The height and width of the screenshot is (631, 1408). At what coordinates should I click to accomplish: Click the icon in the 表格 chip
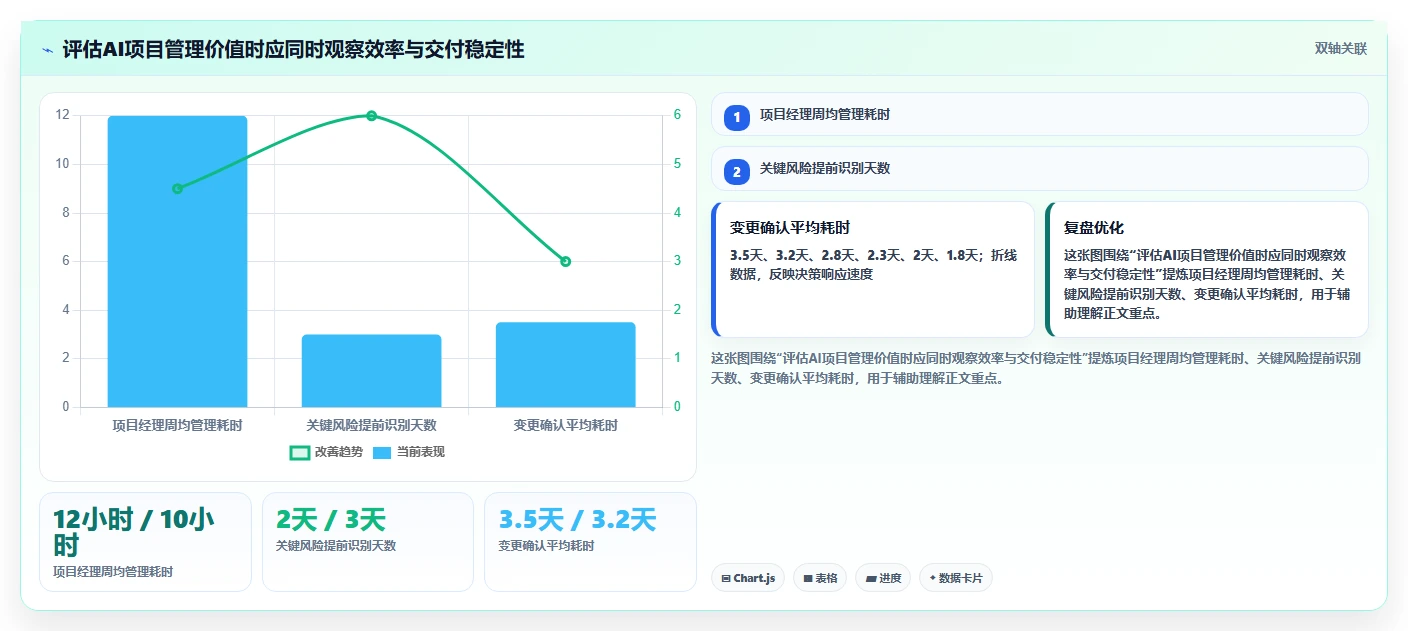pos(808,579)
